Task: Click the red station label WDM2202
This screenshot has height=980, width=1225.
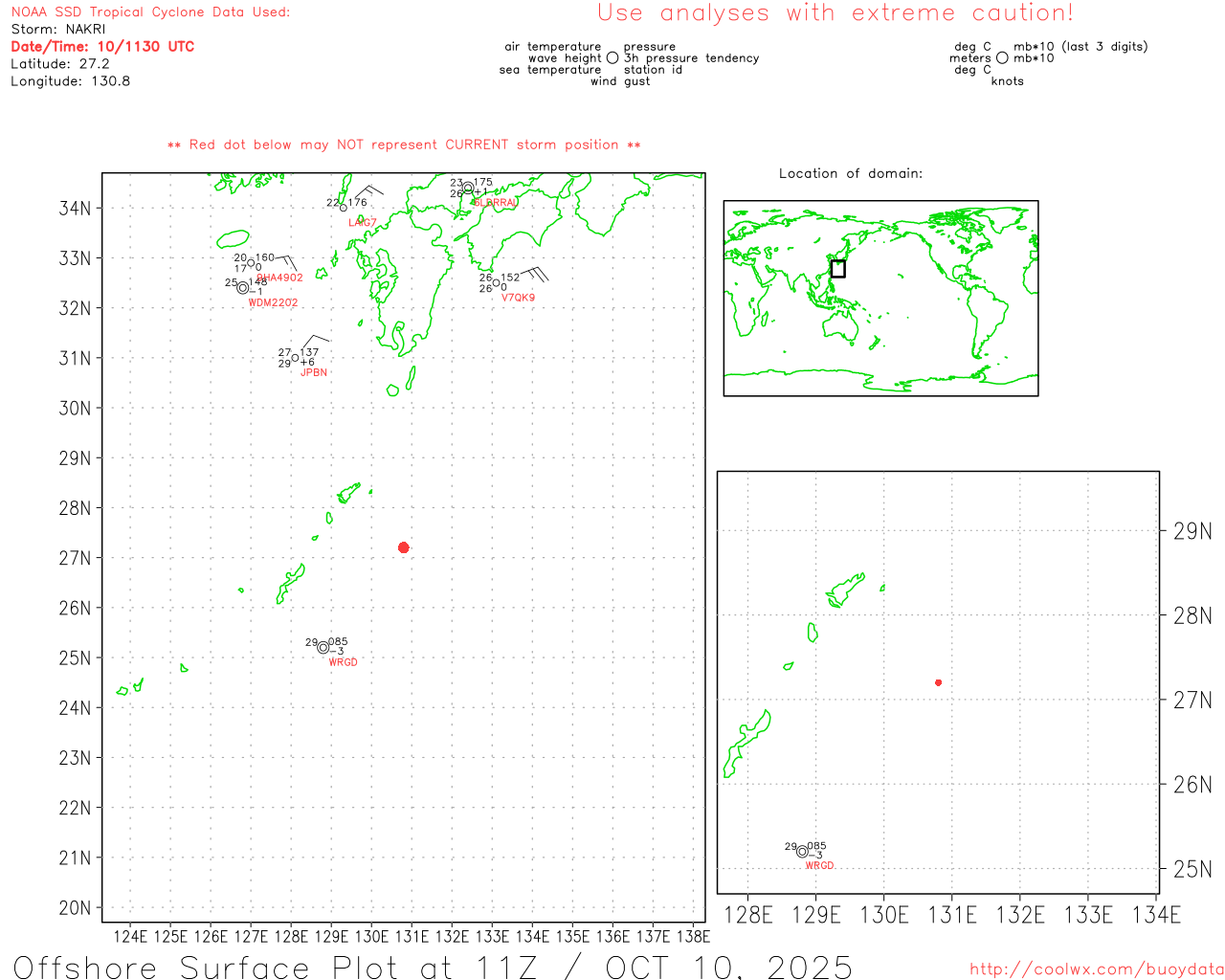Action: pos(273,302)
